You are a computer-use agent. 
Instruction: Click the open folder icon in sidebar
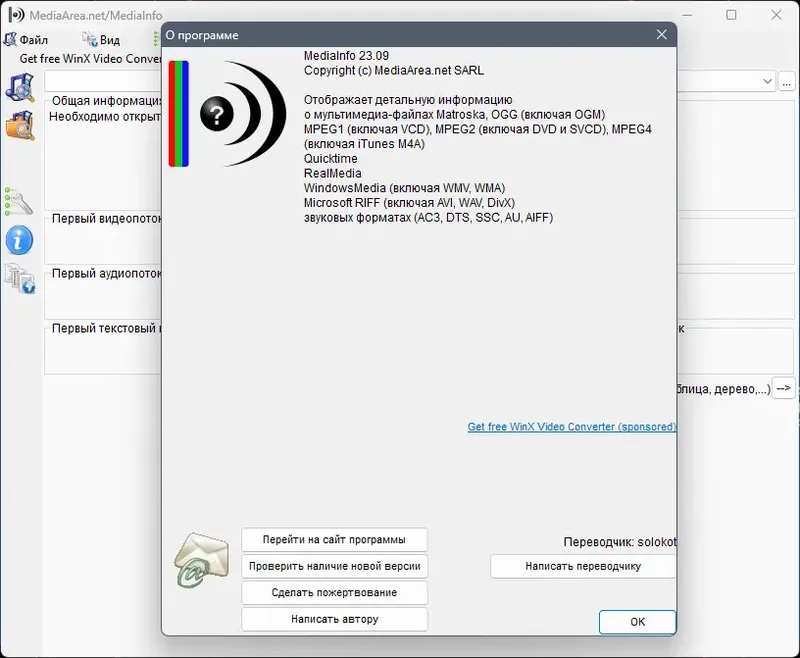(20, 125)
